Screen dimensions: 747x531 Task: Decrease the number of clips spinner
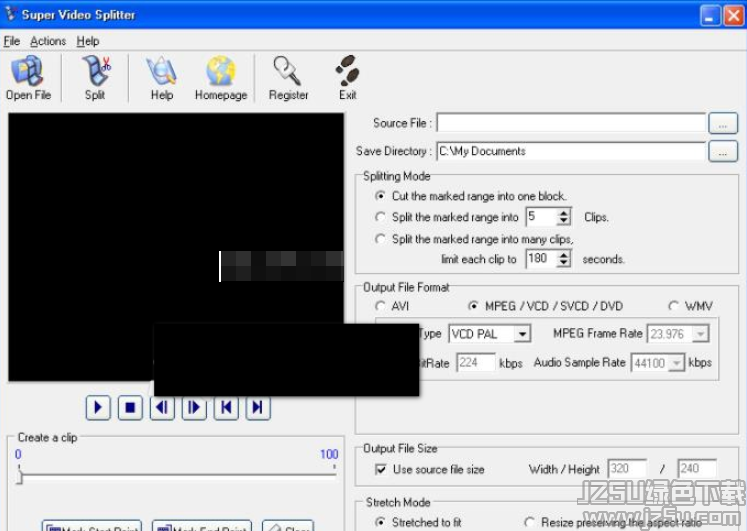[x=564, y=221]
